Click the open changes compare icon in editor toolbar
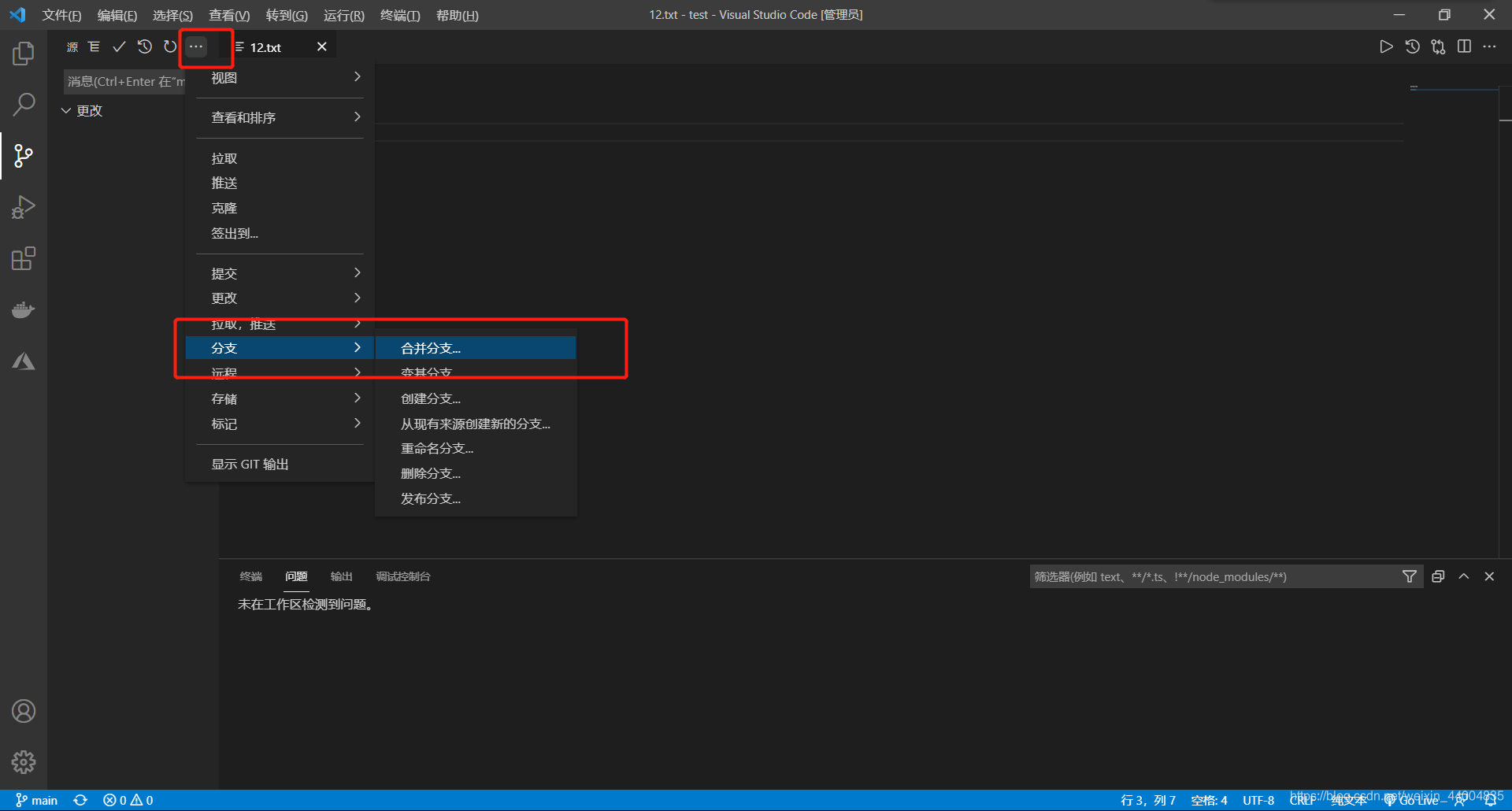This screenshot has height=811, width=1512. [1438, 46]
